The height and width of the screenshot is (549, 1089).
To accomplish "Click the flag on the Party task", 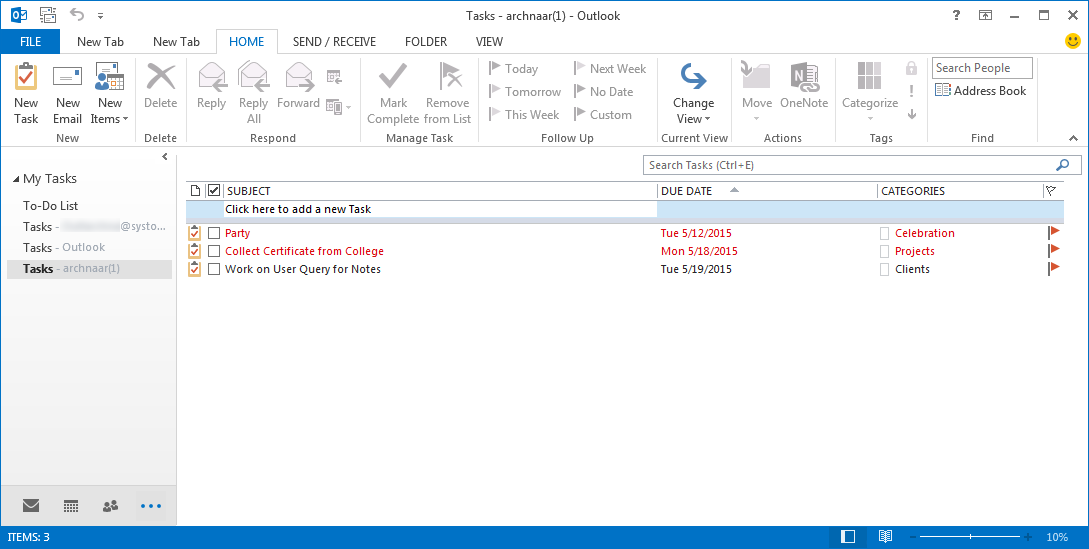I will click(1054, 232).
